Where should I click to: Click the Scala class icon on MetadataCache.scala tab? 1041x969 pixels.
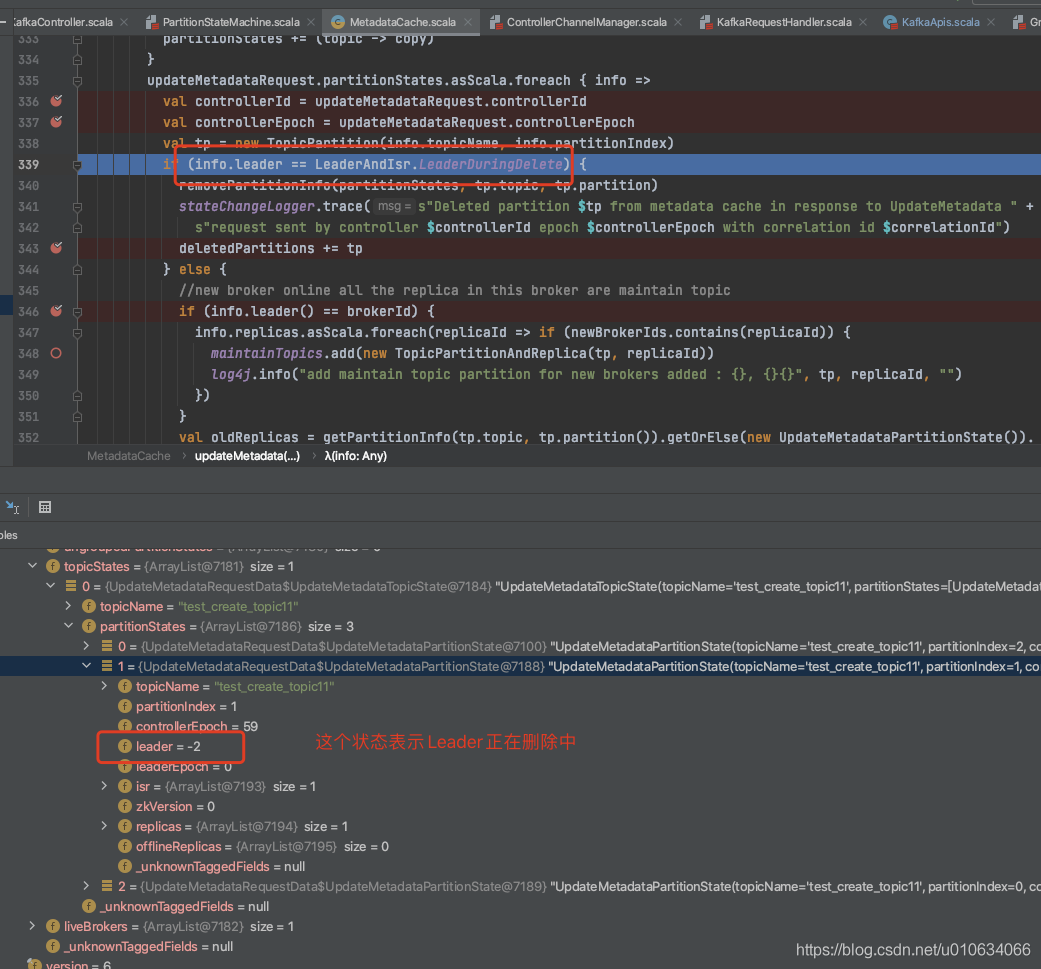click(338, 22)
